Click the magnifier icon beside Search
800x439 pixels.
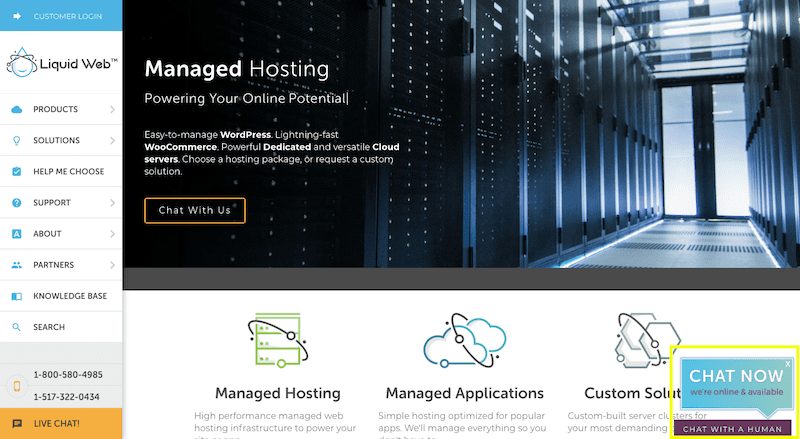[x=17, y=327]
